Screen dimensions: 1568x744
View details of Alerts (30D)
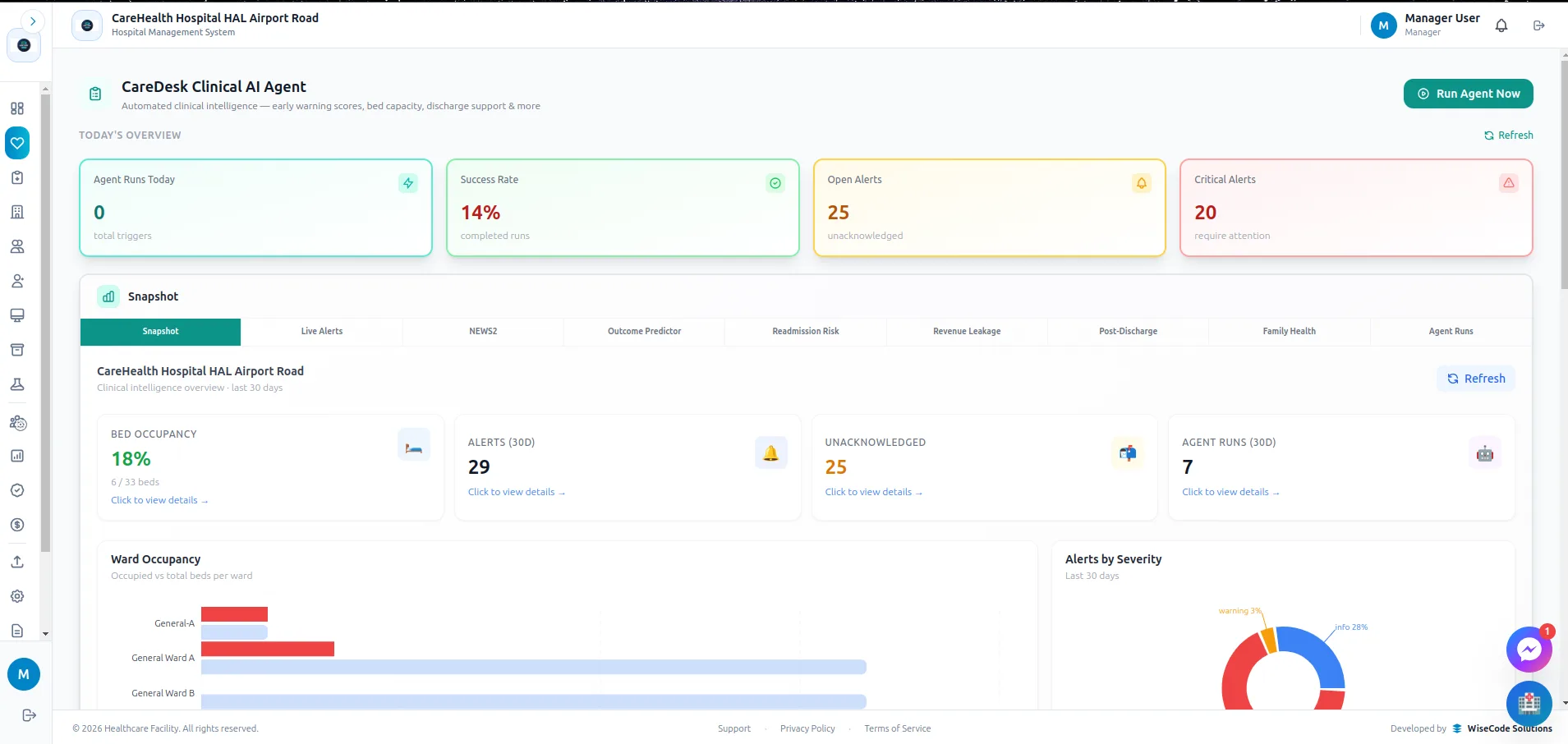pos(517,492)
